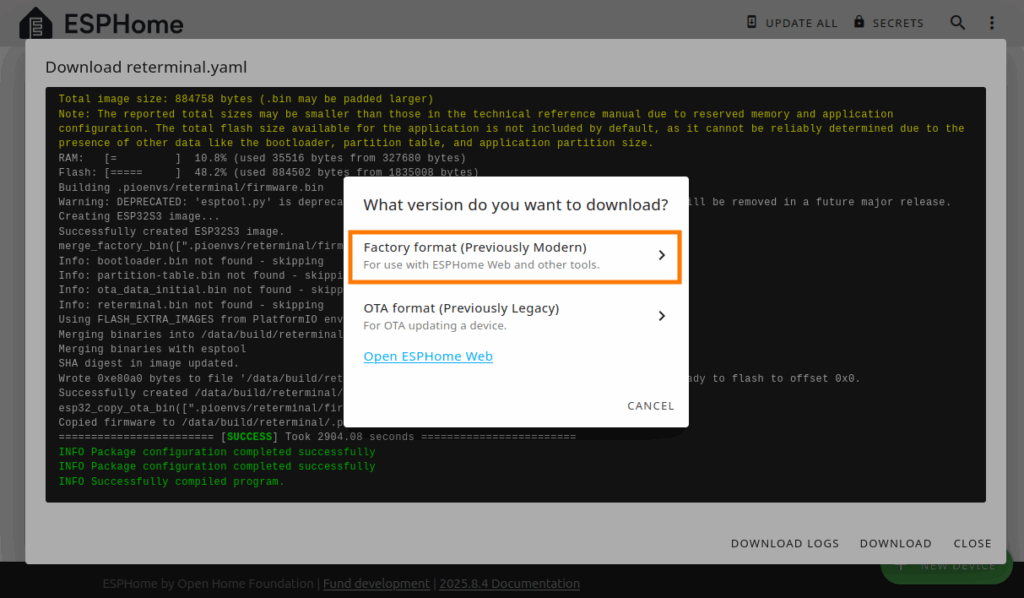Choose OTA format (Previously Legacy) download
The image size is (1024, 598).
(x=515, y=317)
